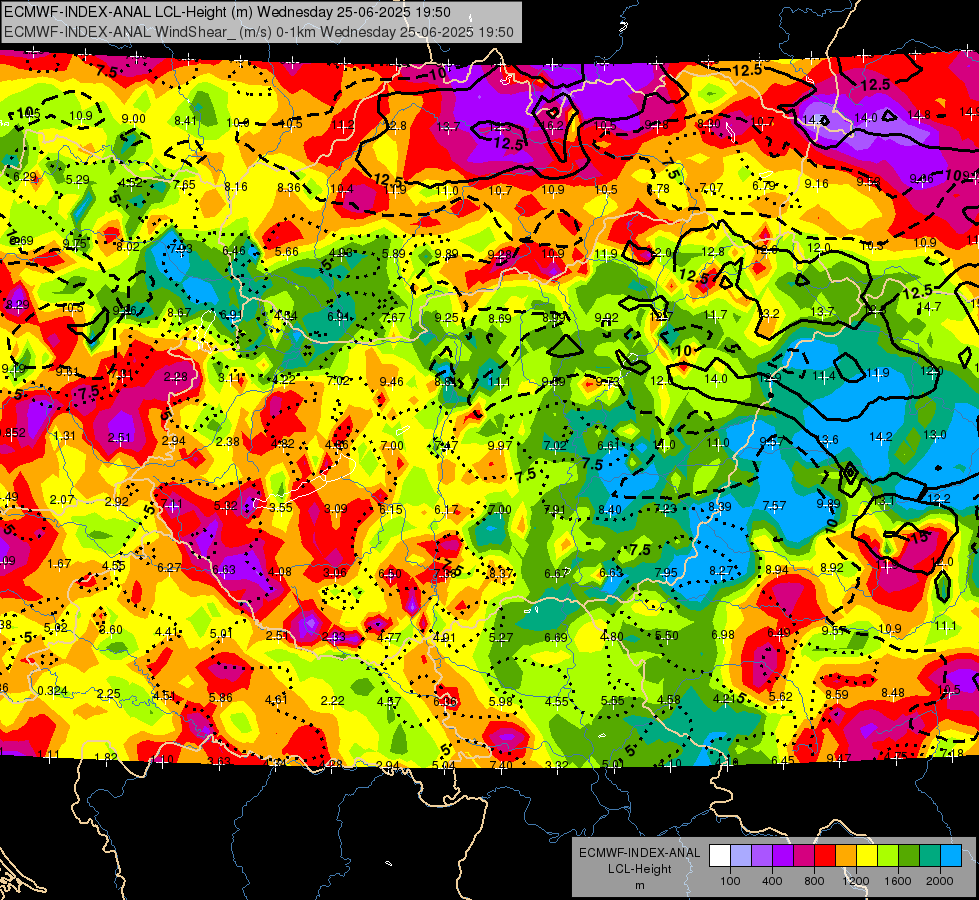Click the wind shear value 2.28
This screenshot has height=900, width=979.
pyautogui.click(x=175, y=377)
